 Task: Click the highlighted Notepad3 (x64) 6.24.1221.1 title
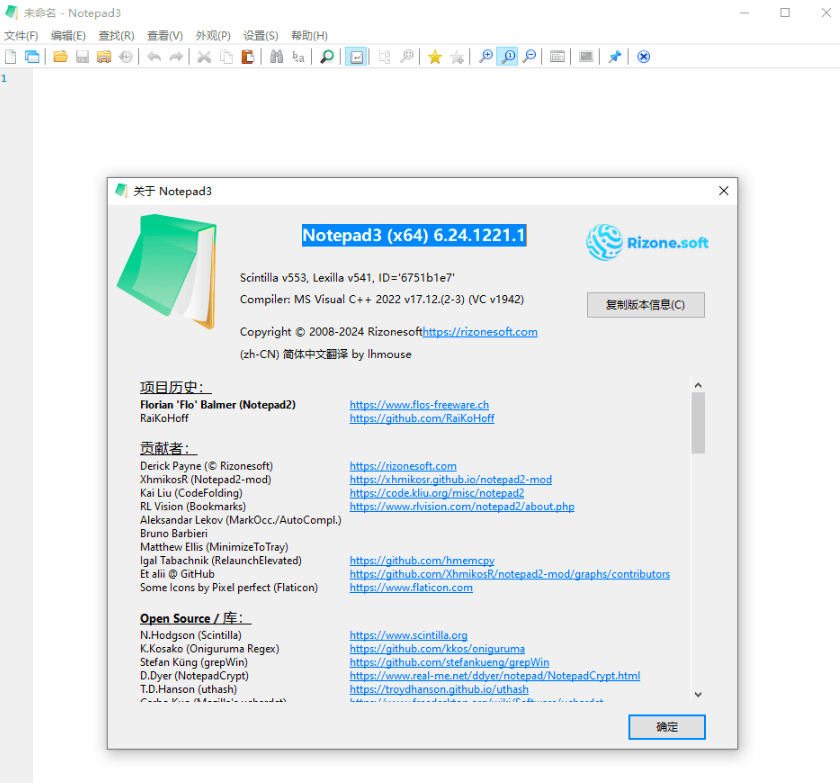[x=414, y=235]
